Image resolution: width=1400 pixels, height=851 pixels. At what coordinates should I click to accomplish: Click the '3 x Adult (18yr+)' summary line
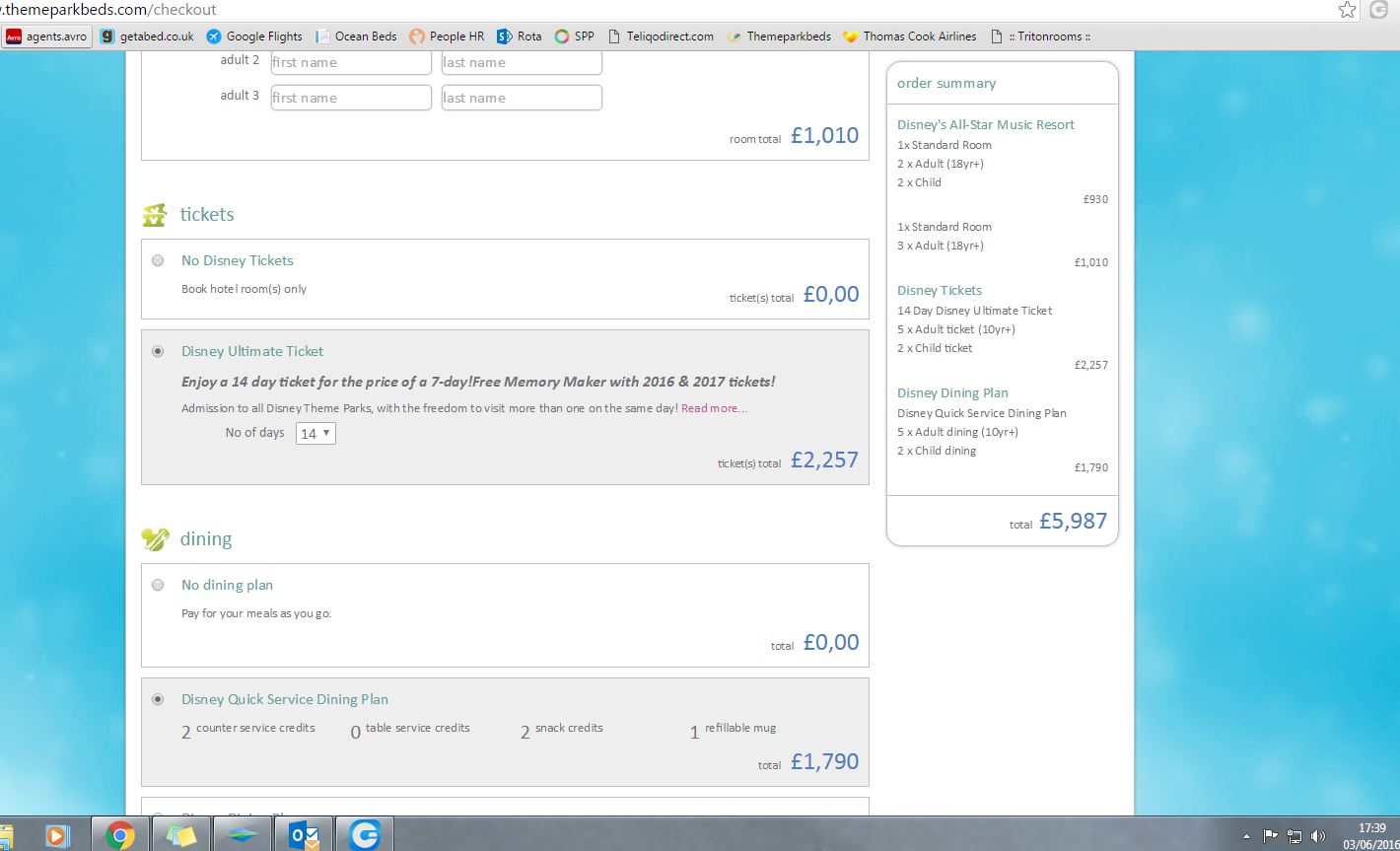941,246
